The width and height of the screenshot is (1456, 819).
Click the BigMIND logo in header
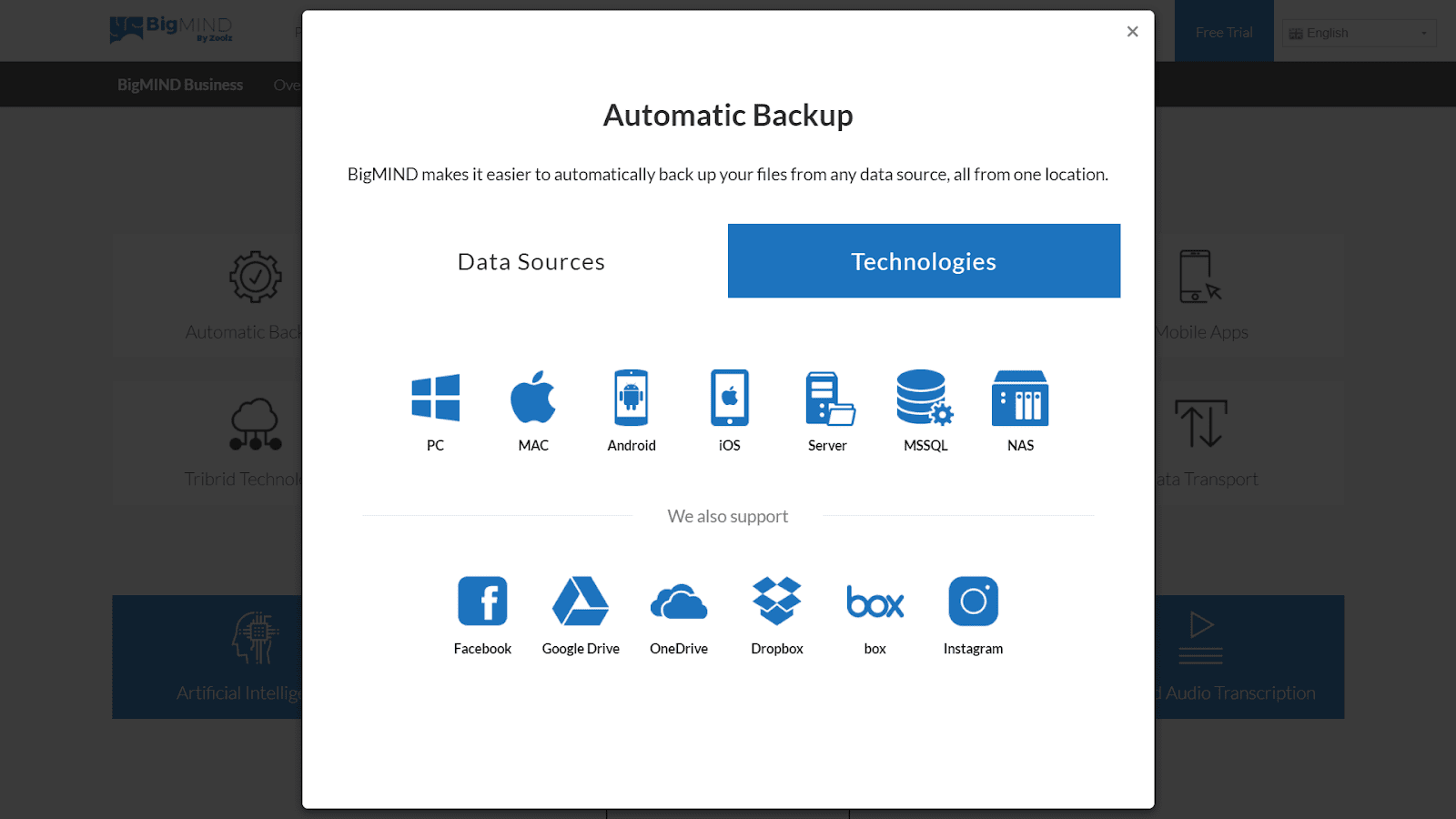(171, 29)
